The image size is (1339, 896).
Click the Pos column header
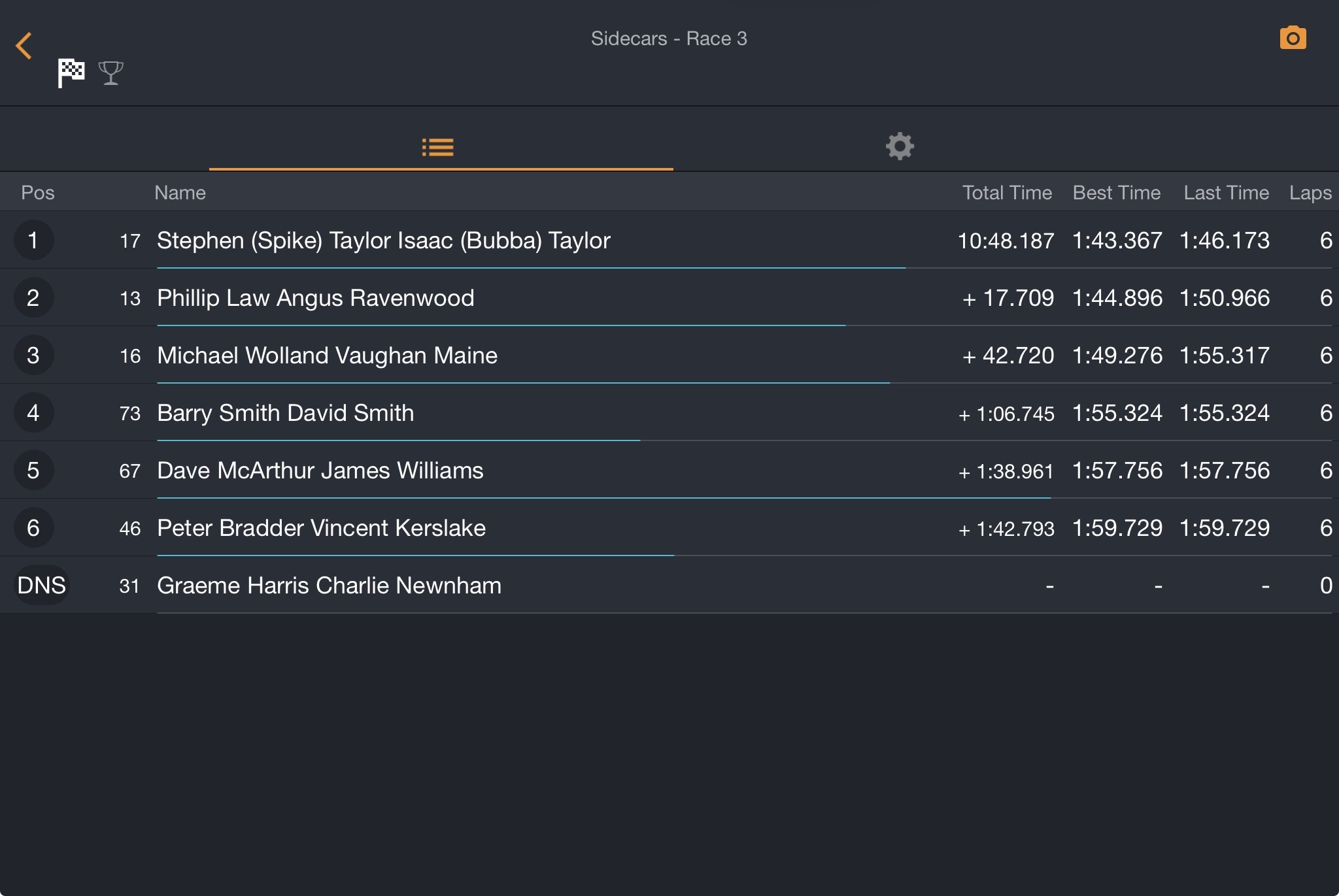(x=38, y=193)
